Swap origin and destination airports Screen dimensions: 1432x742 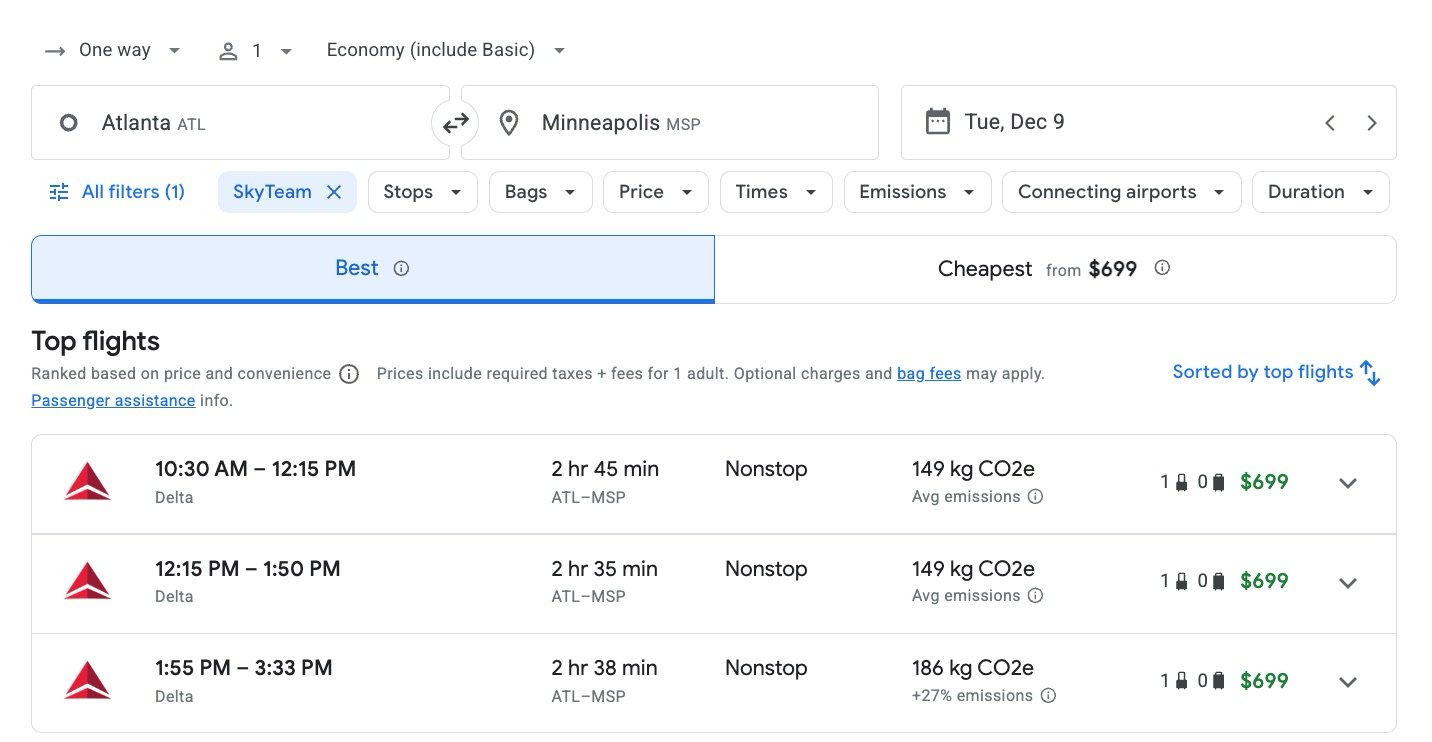coord(455,123)
